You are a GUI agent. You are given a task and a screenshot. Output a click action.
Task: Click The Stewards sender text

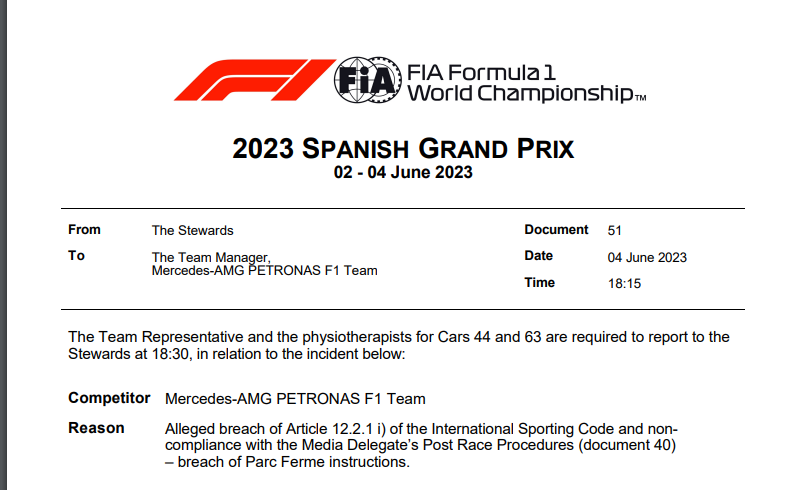pos(192,230)
